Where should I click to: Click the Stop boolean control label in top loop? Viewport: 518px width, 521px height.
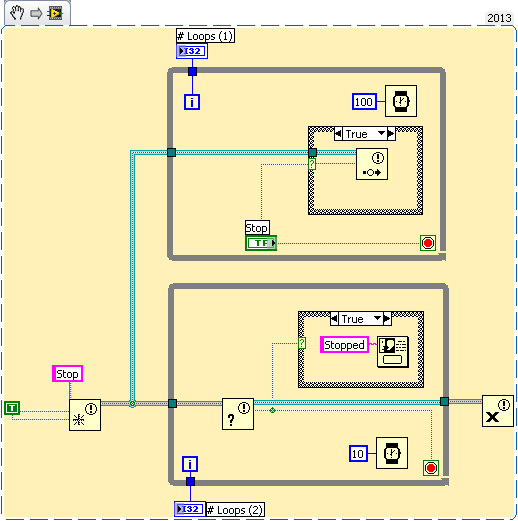tap(257, 228)
